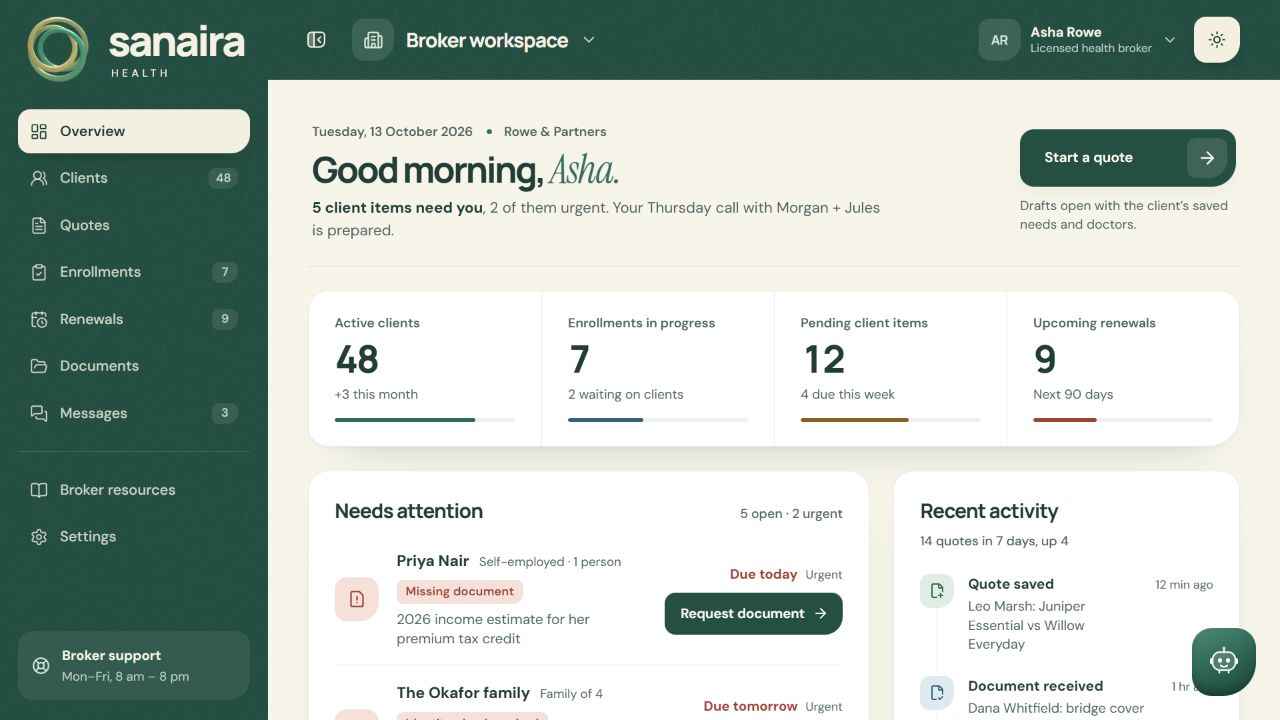
Task: Click the Documents folder icon
Action: (x=39, y=366)
